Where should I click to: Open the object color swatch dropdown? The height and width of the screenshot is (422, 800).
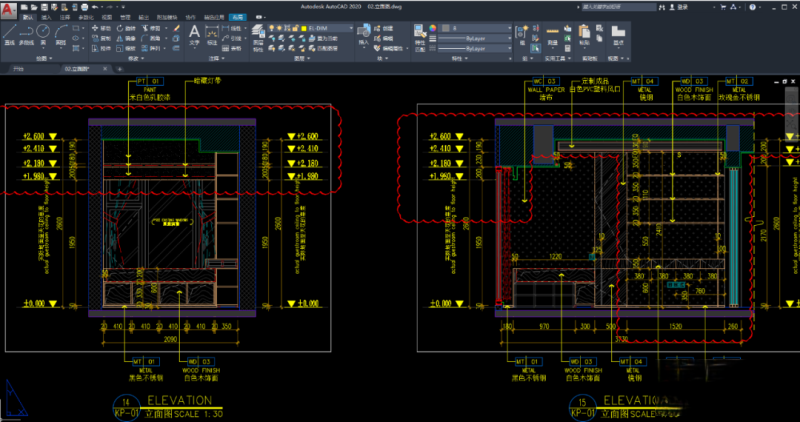470,29
